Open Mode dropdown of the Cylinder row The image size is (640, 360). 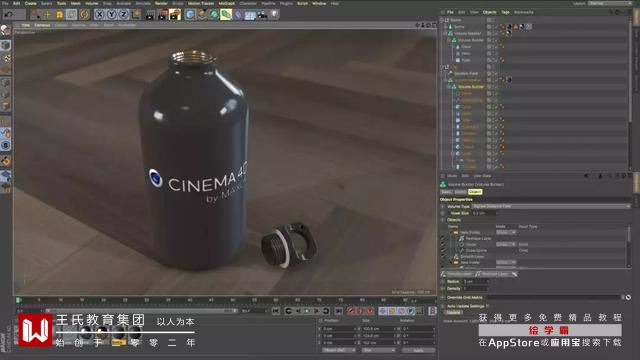(x=506, y=244)
